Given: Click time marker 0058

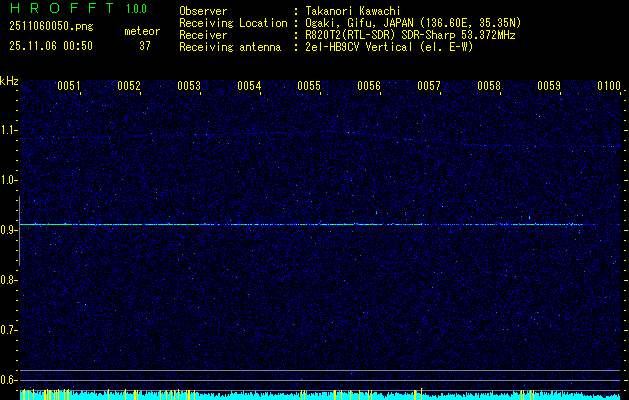Looking at the screenshot, I should 489,86.
